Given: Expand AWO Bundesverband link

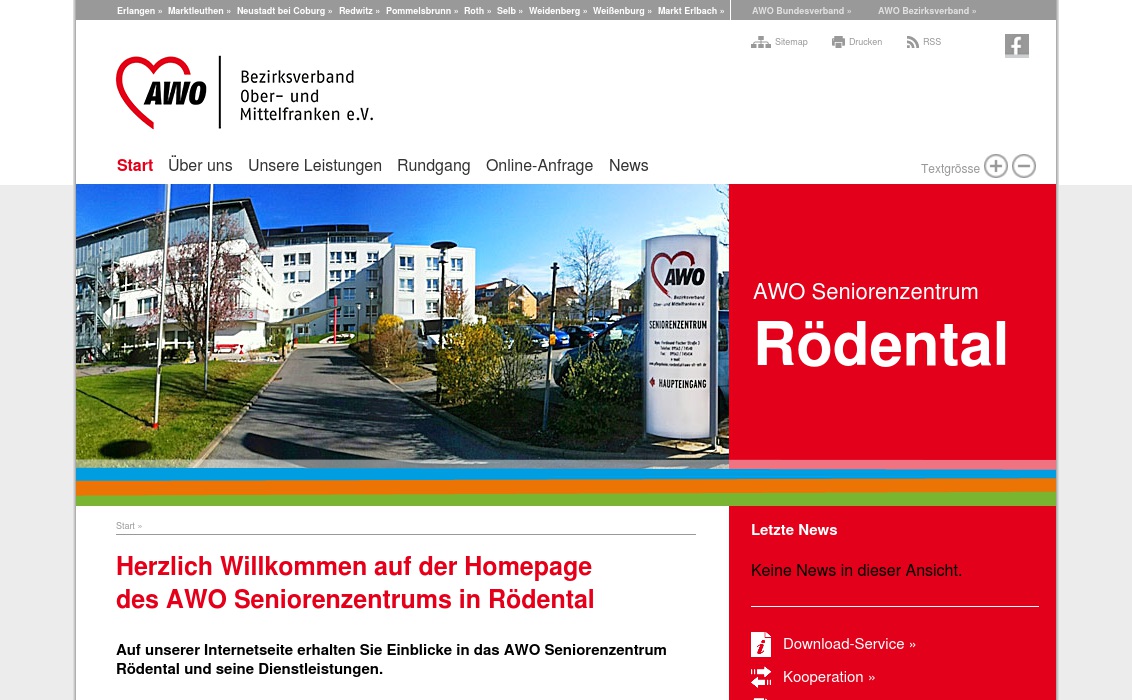Looking at the screenshot, I should click(801, 11).
